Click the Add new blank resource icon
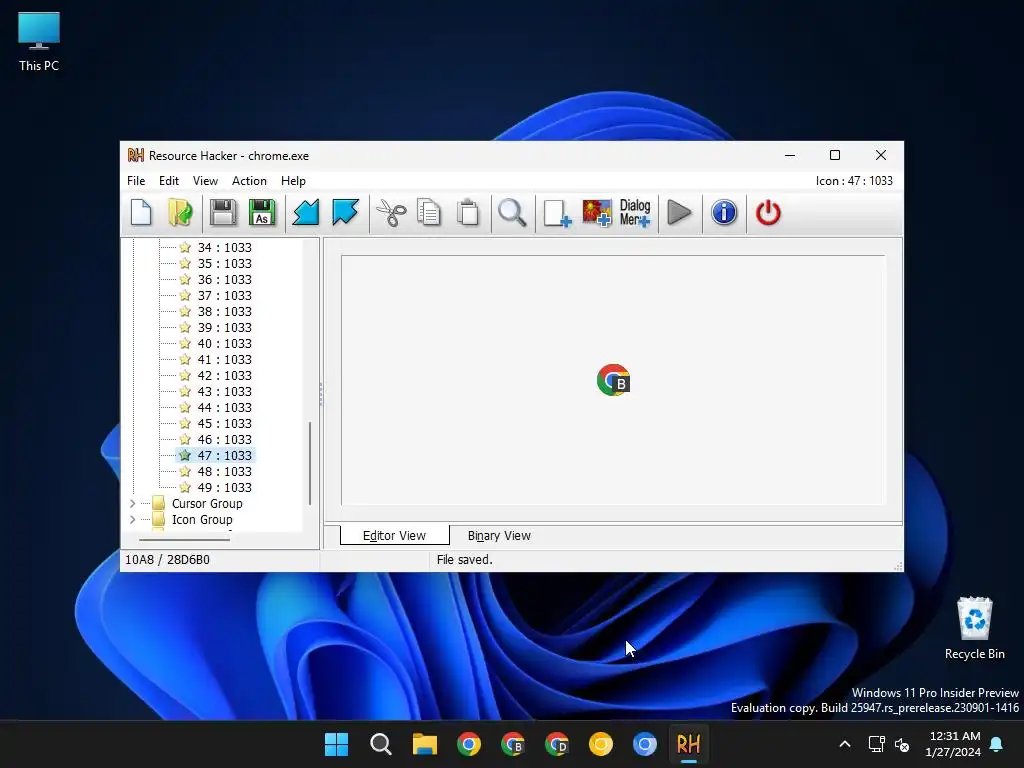 557,213
